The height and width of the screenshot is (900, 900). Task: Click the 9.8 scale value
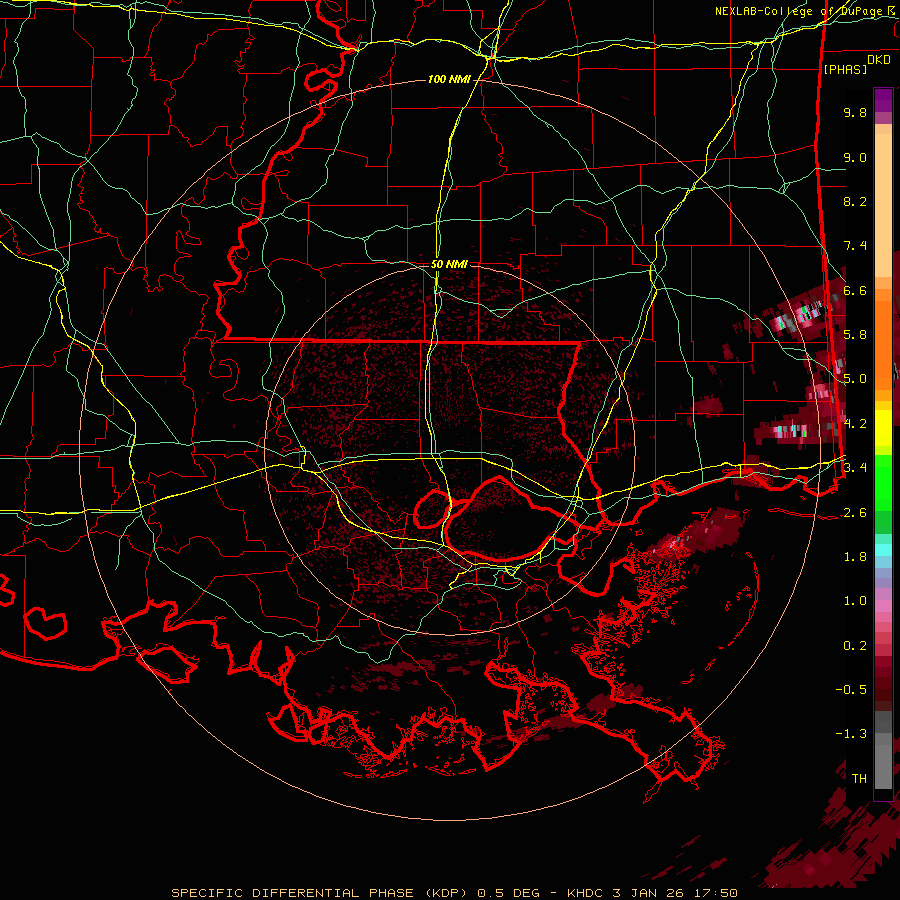click(855, 112)
